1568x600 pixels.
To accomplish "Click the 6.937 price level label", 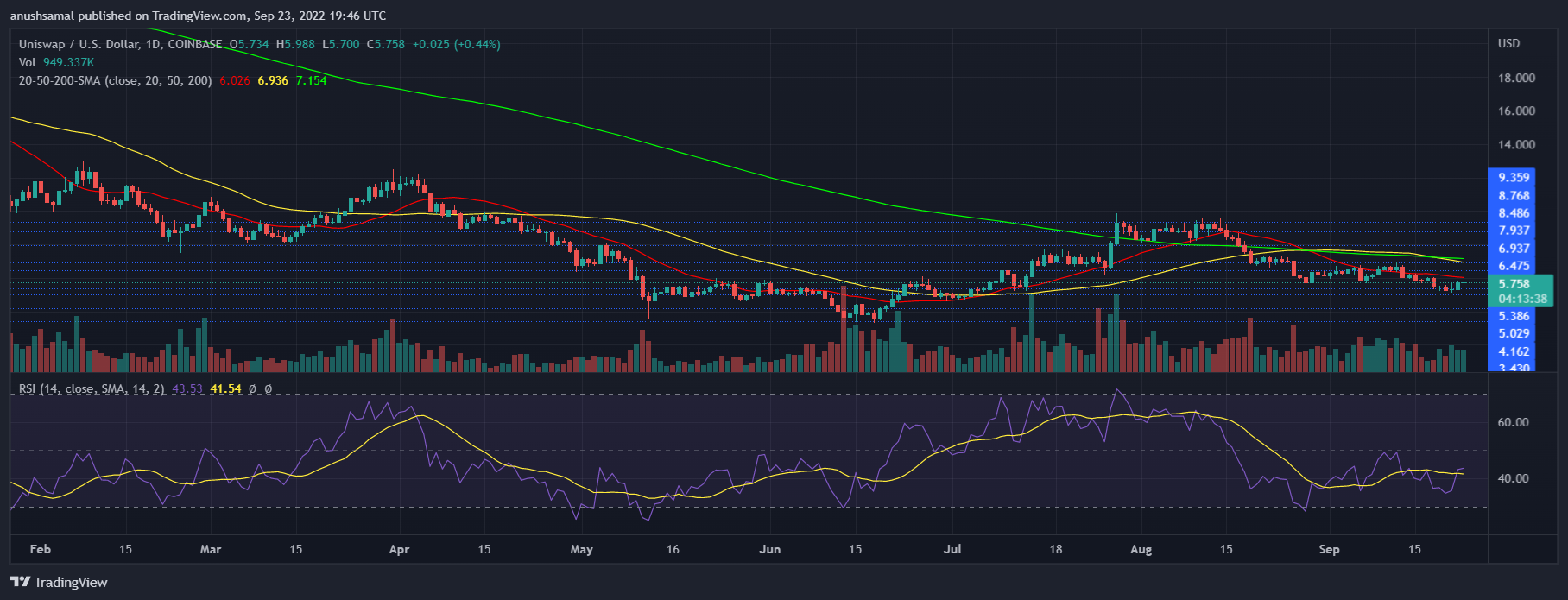I will [1514, 249].
